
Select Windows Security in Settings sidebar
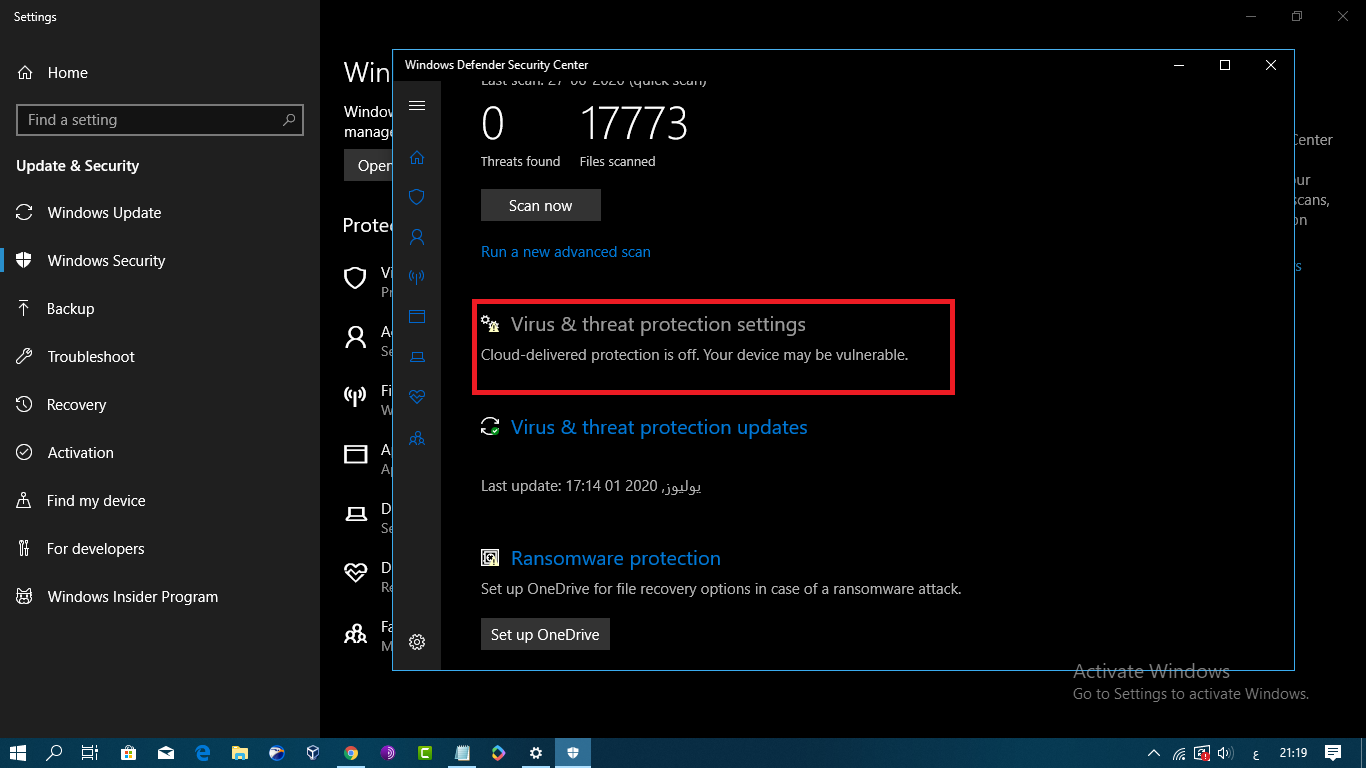160,261
